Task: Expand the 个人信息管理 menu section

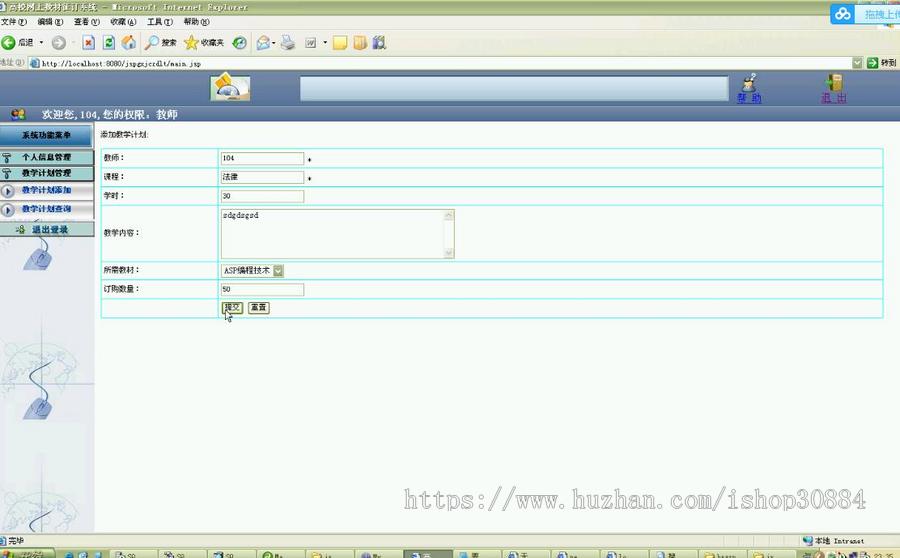Action: click(46, 157)
